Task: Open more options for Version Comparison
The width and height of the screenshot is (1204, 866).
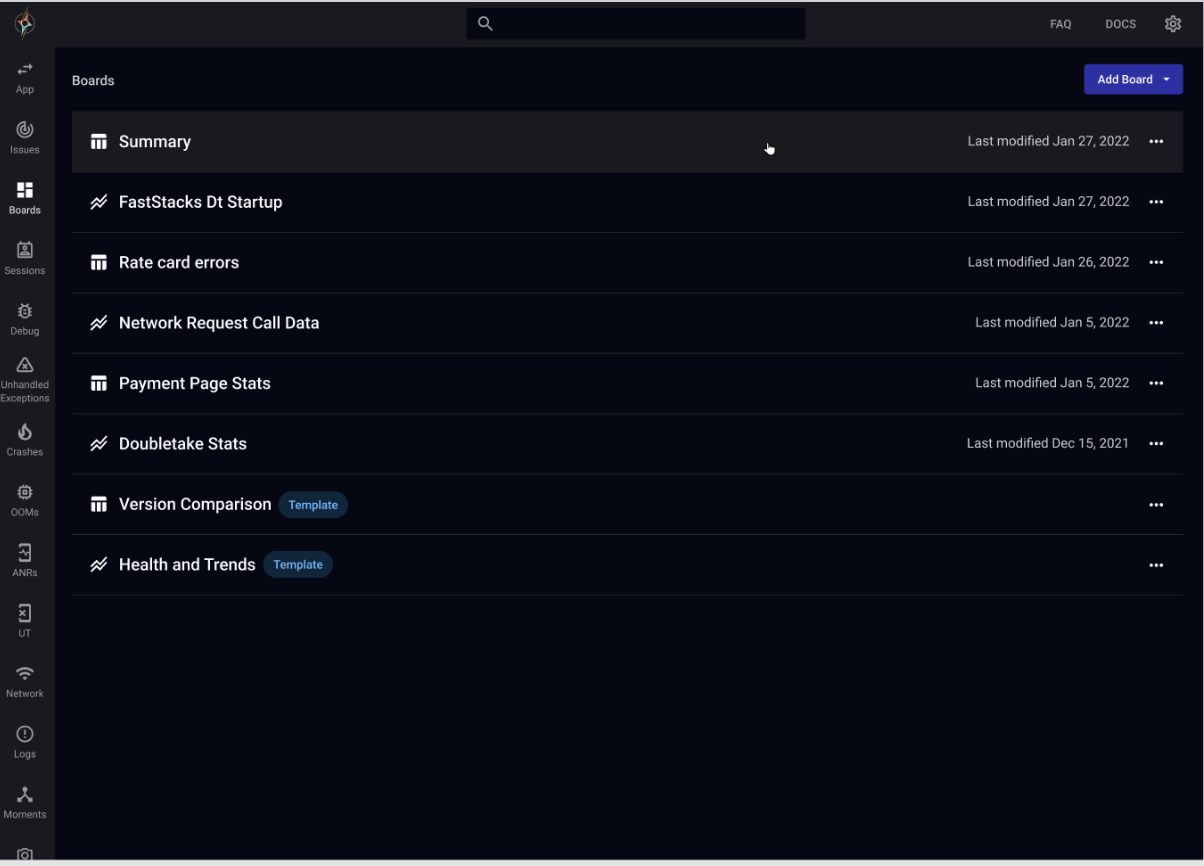Action: click(x=1156, y=505)
